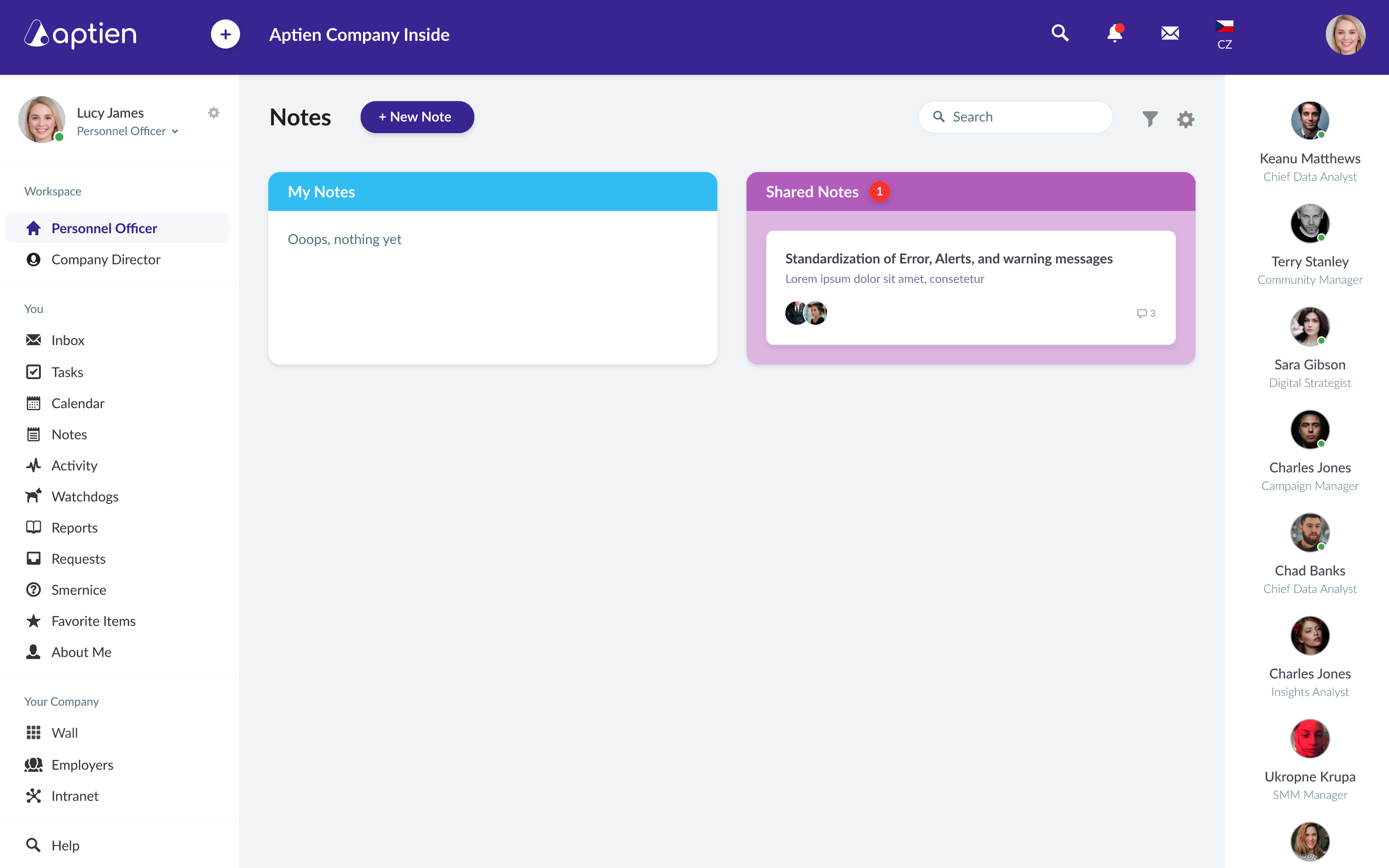
Task: Click the filter icon near search
Action: pyautogui.click(x=1150, y=119)
